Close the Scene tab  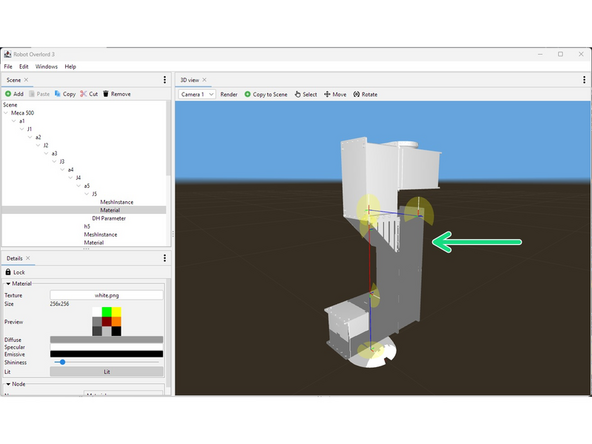(x=26, y=80)
